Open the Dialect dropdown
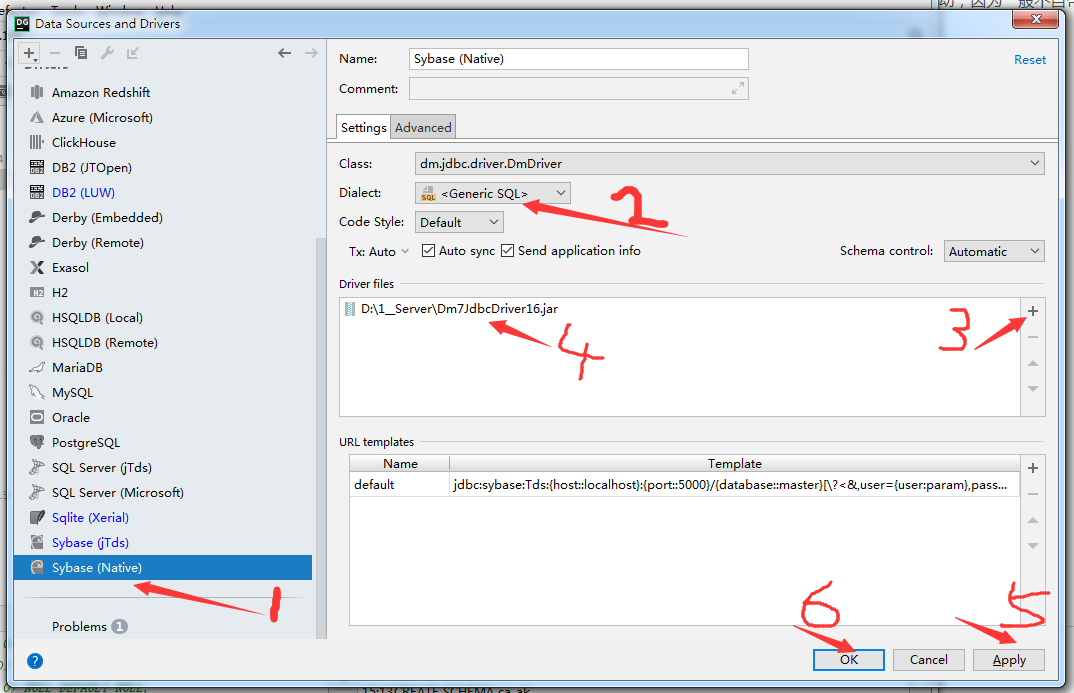The width and height of the screenshot is (1074, 693). [x=492, y=193]
